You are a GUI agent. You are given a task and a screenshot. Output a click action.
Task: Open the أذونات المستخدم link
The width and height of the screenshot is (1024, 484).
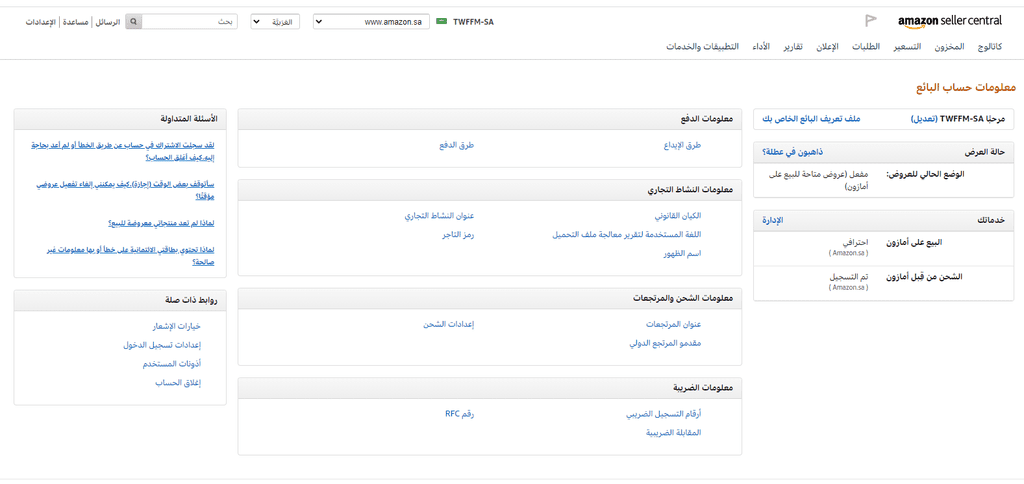(x=172, y=364)
